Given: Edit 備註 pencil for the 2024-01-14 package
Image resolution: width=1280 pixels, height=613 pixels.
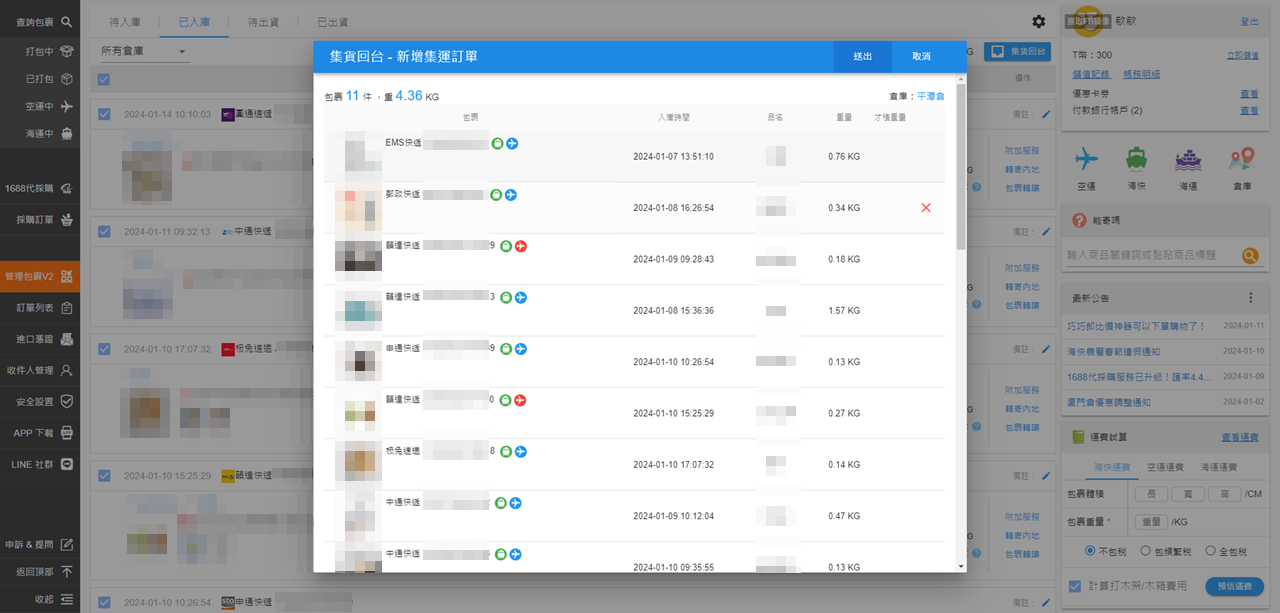Looking at the screenshot, I should tap(1046, 114).
